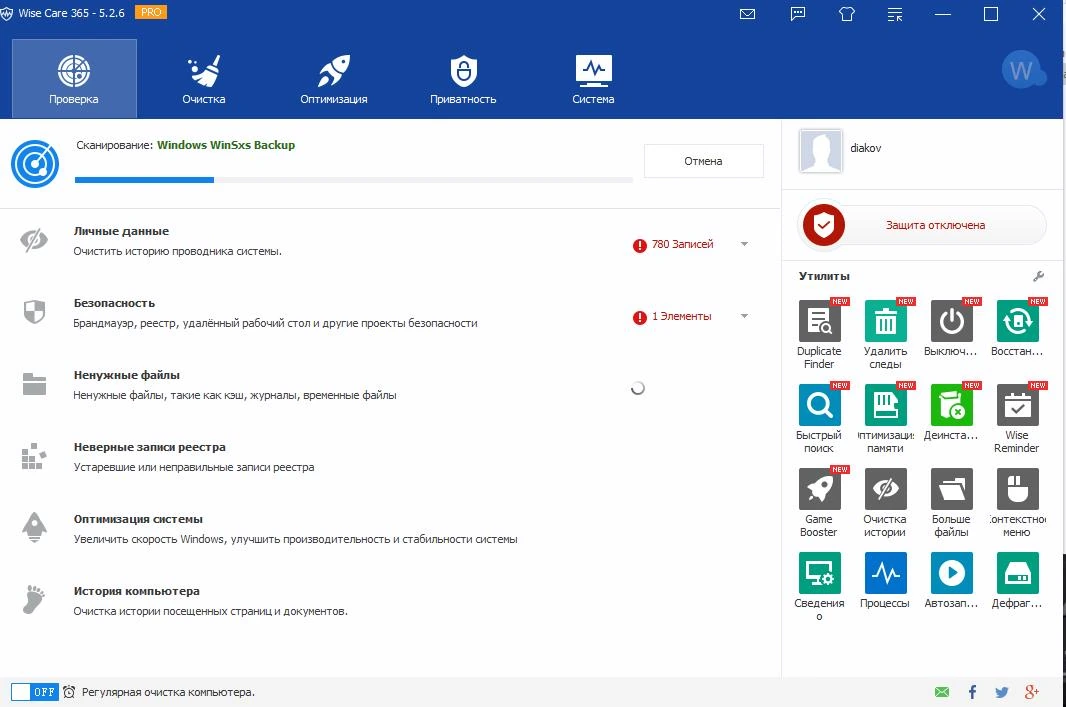Click the diakov user profile picture
This screenshot has height=707, width=1066.
(821, 151)
